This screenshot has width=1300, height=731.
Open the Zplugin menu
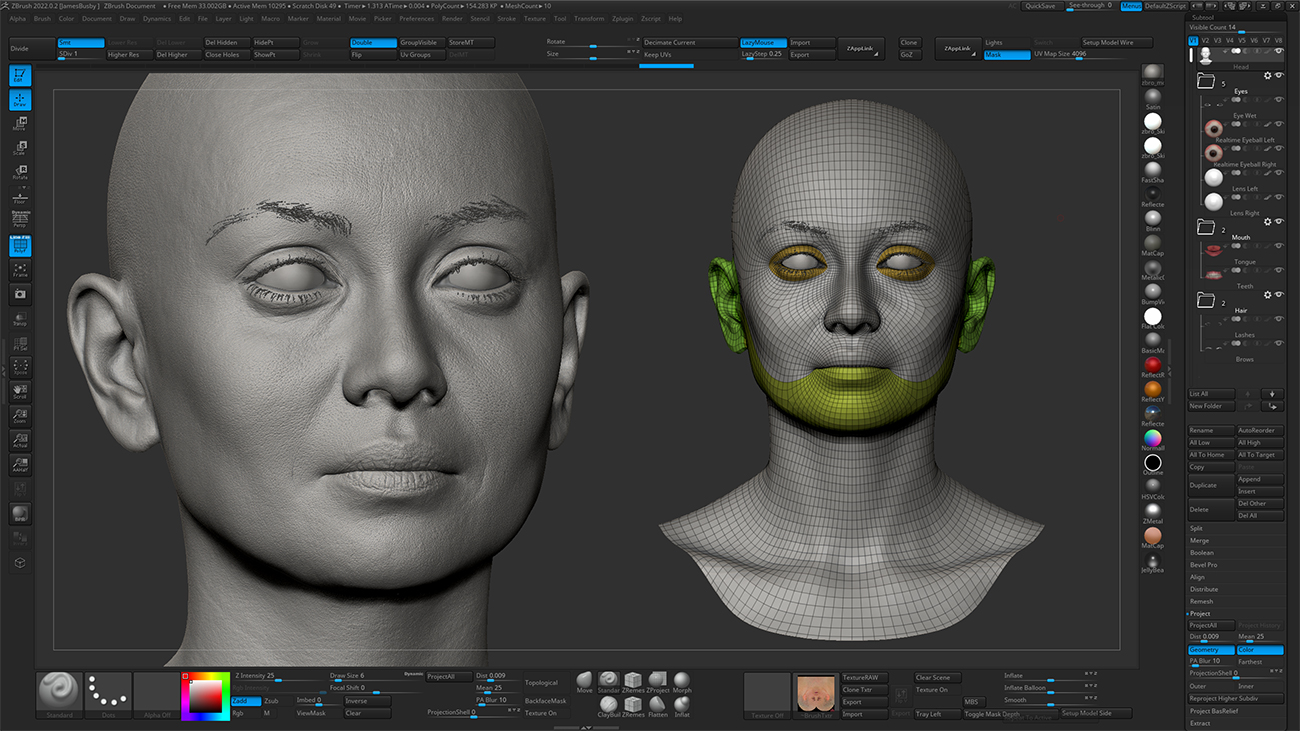pos(623,19)
